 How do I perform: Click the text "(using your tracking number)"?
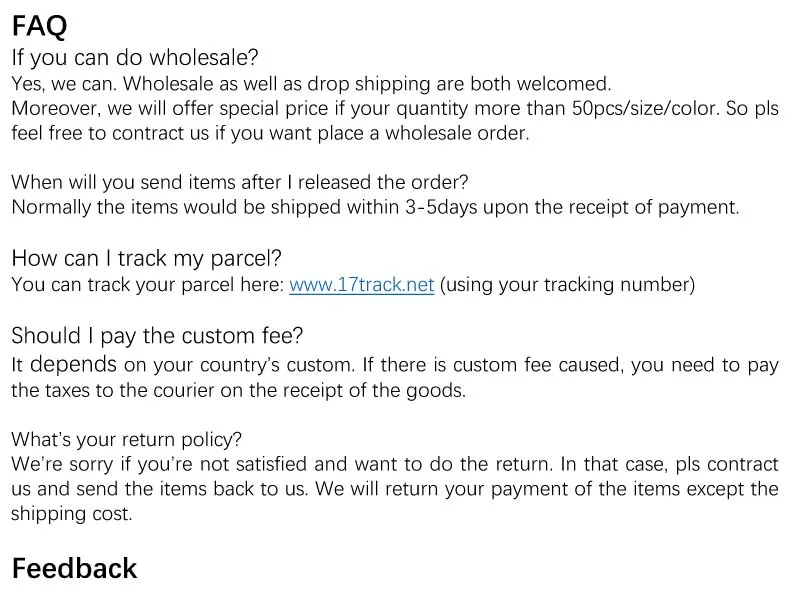(x=567, y=285)
